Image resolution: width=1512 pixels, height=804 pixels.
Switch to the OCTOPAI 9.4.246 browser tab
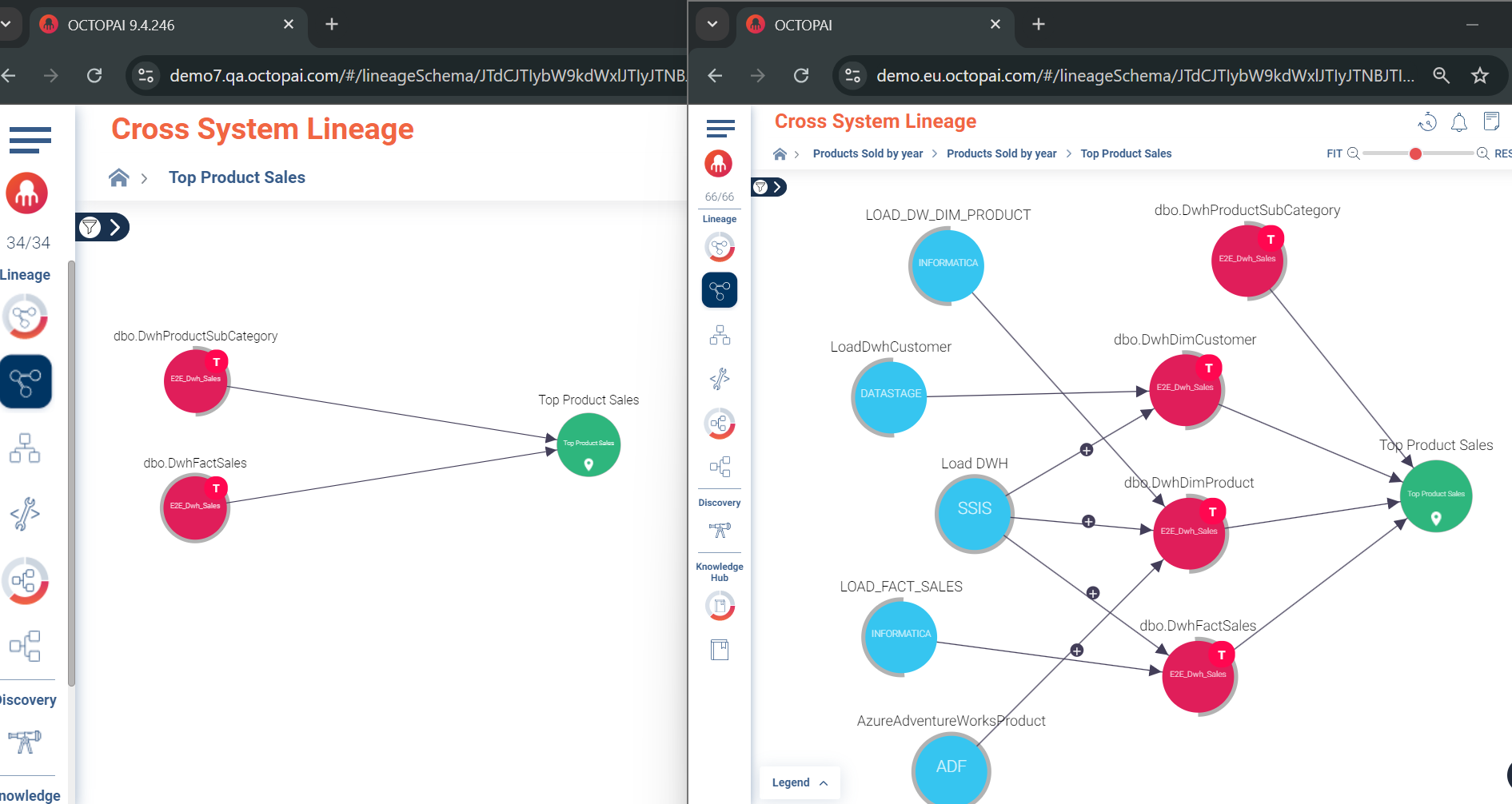click(160, 25)
